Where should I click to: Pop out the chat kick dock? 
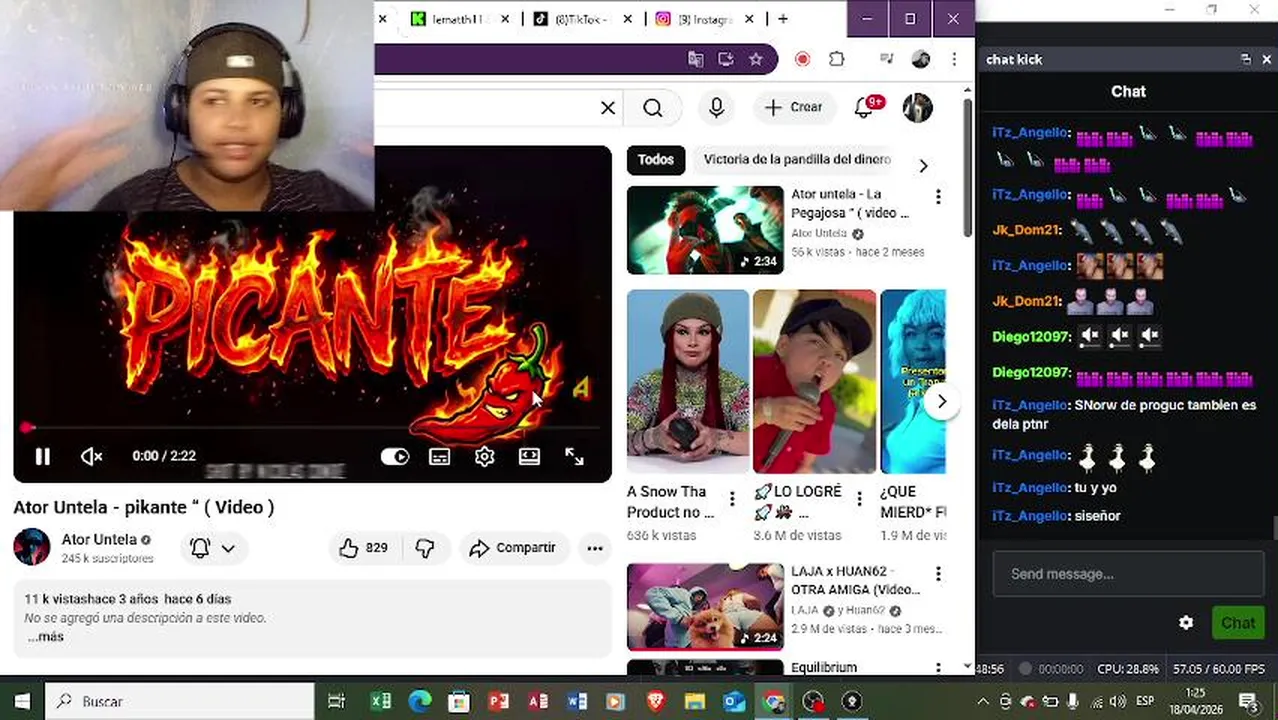click(1245, 60)
